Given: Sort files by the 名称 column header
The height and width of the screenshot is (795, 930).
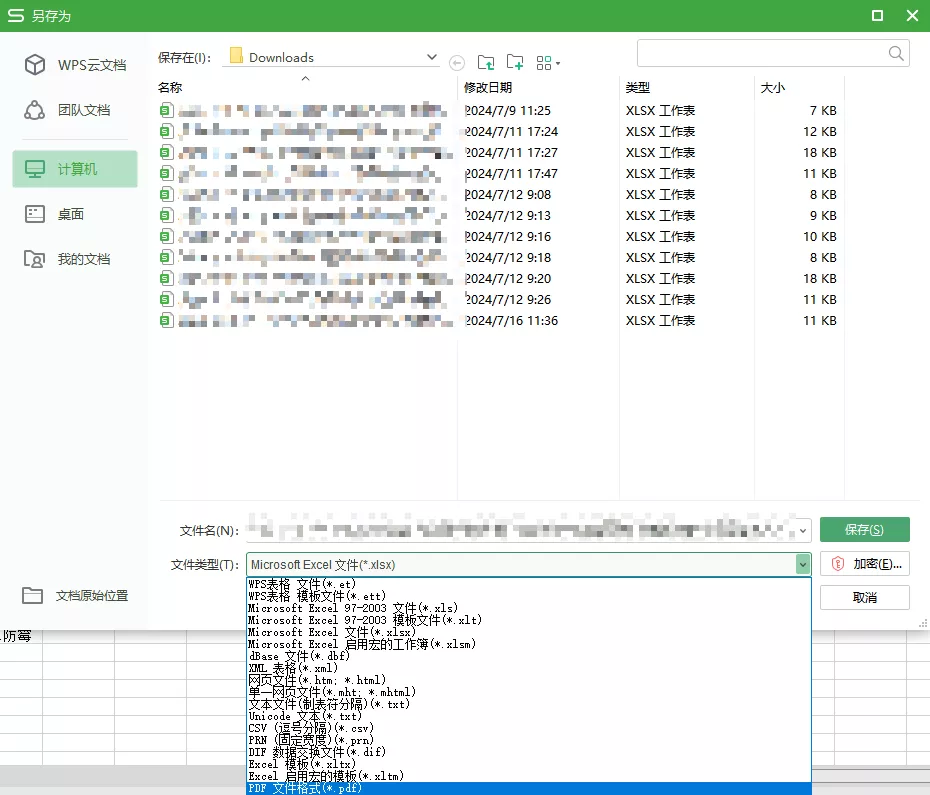Looking at the screenshot, I should pyautogui.click(x=170, y=87).
